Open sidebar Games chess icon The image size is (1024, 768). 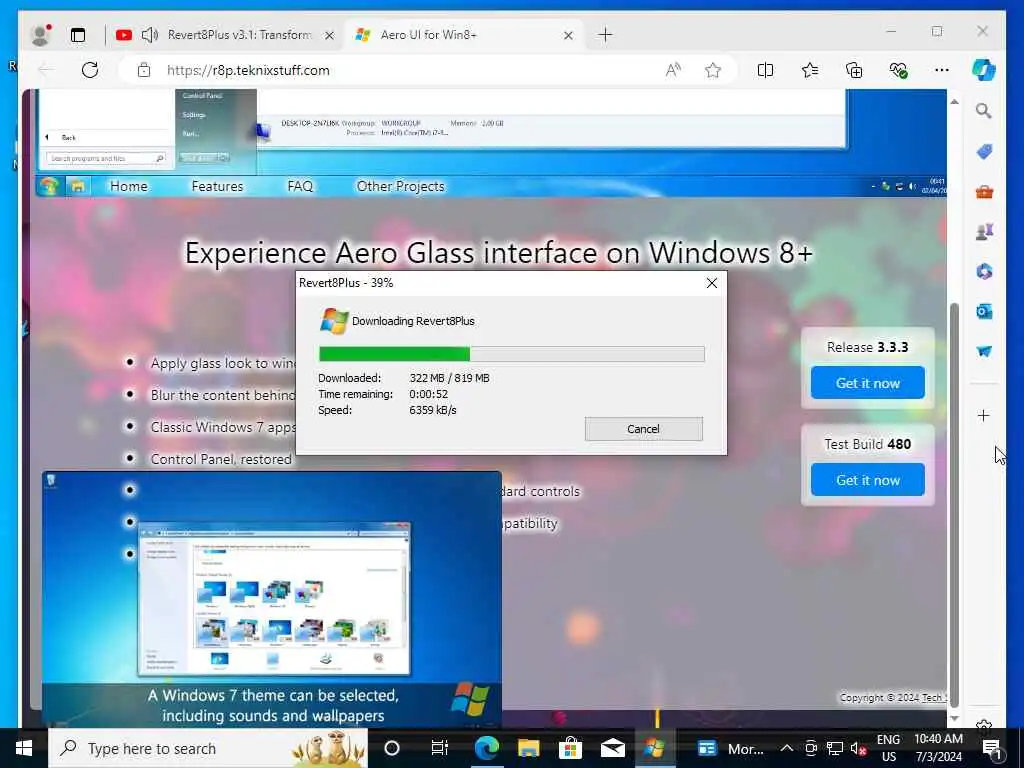tap(984, 231)
